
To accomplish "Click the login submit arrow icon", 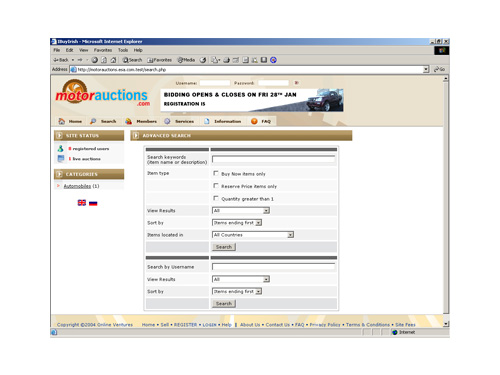I will click(x=296, y=83).
